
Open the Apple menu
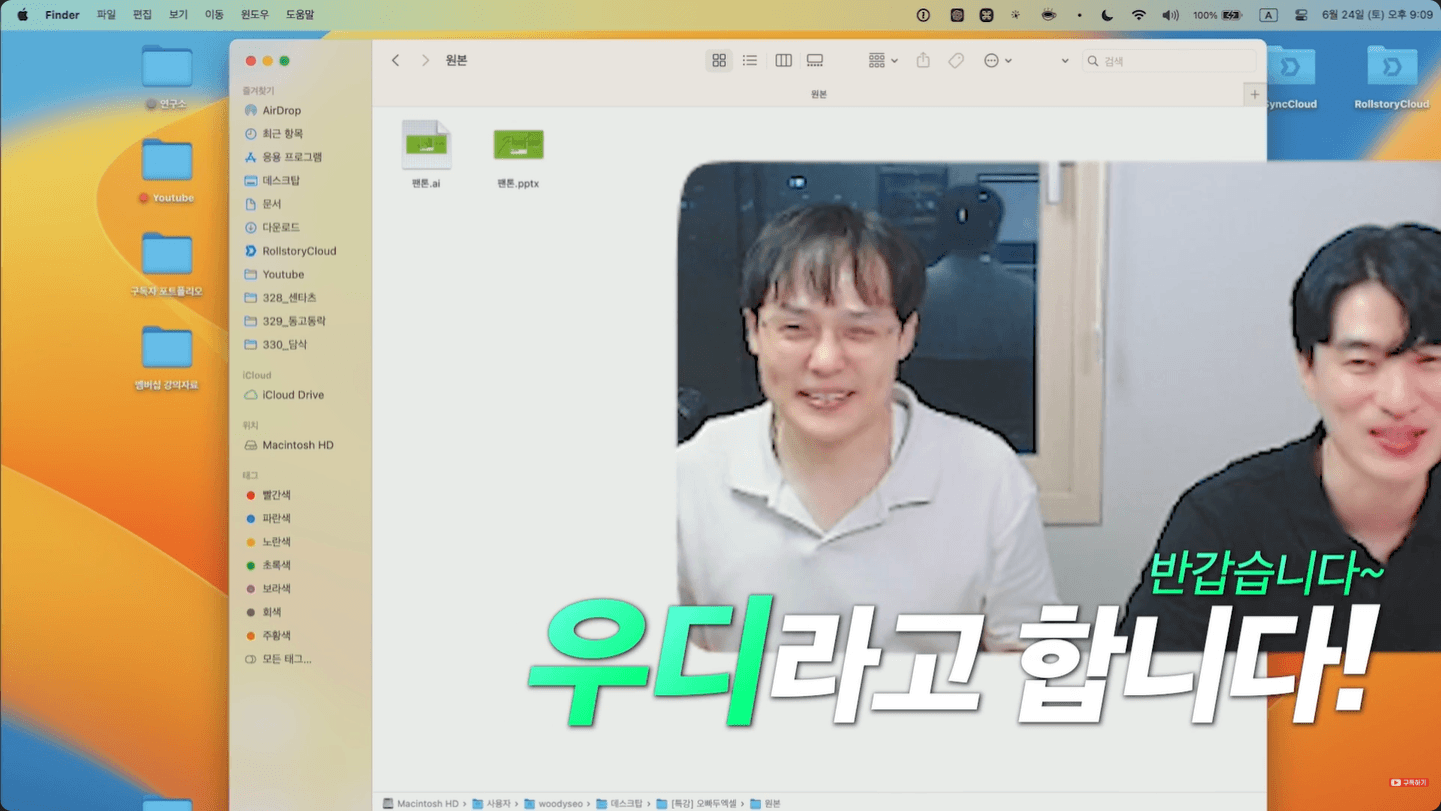(23, 15)
